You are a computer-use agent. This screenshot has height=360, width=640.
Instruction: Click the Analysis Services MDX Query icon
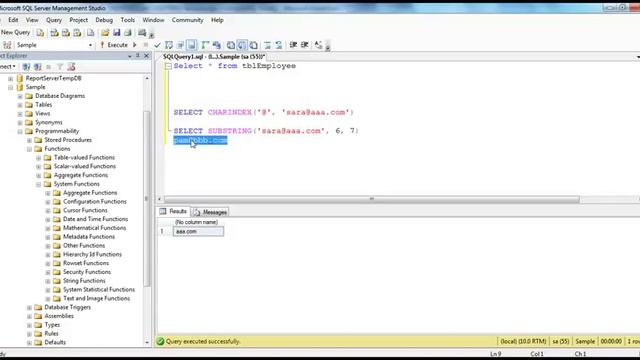[54, 33]
